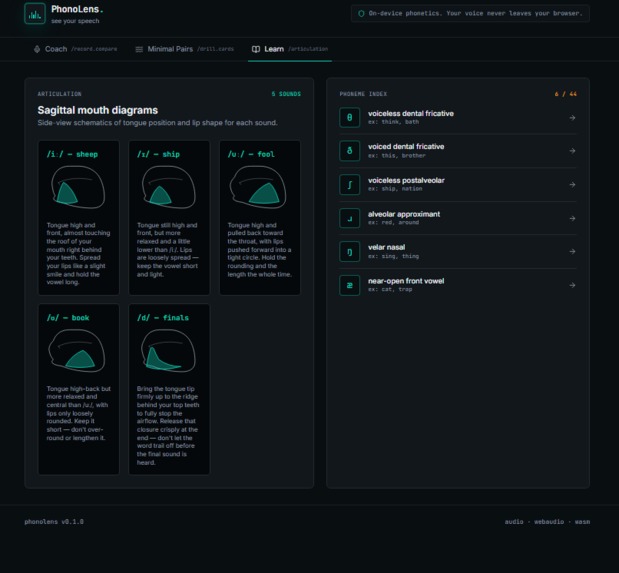Click the ɹ phoneme symbol tile
Screen dimensions: 619x573
click(349, 218)
